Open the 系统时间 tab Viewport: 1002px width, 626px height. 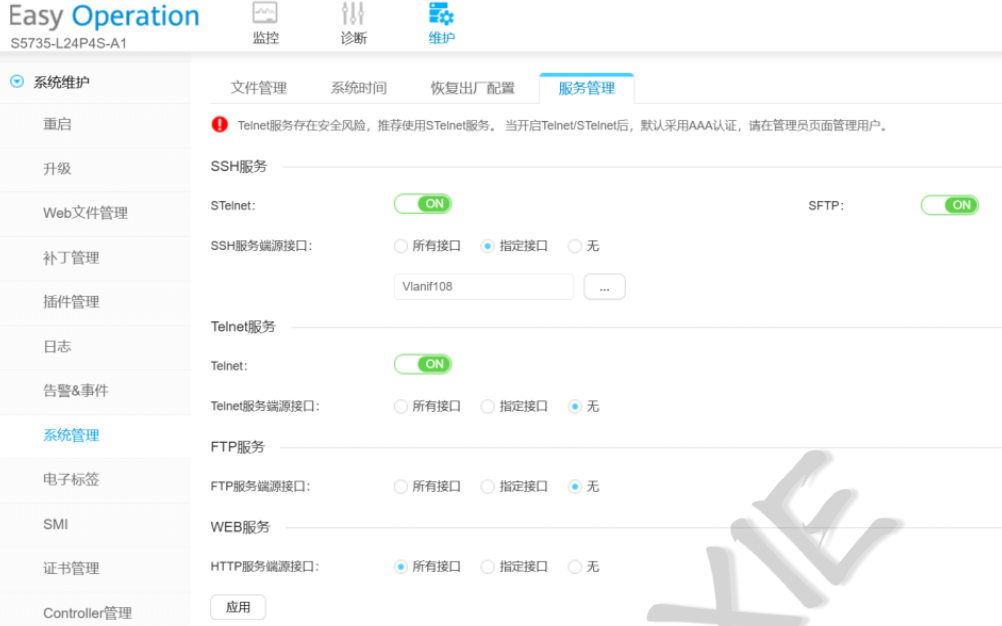(358, 88)
